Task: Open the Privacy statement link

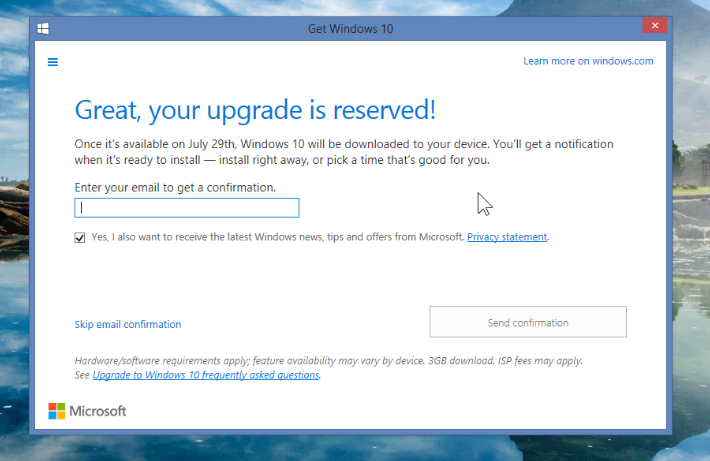Action: click(x=507, y=237)
